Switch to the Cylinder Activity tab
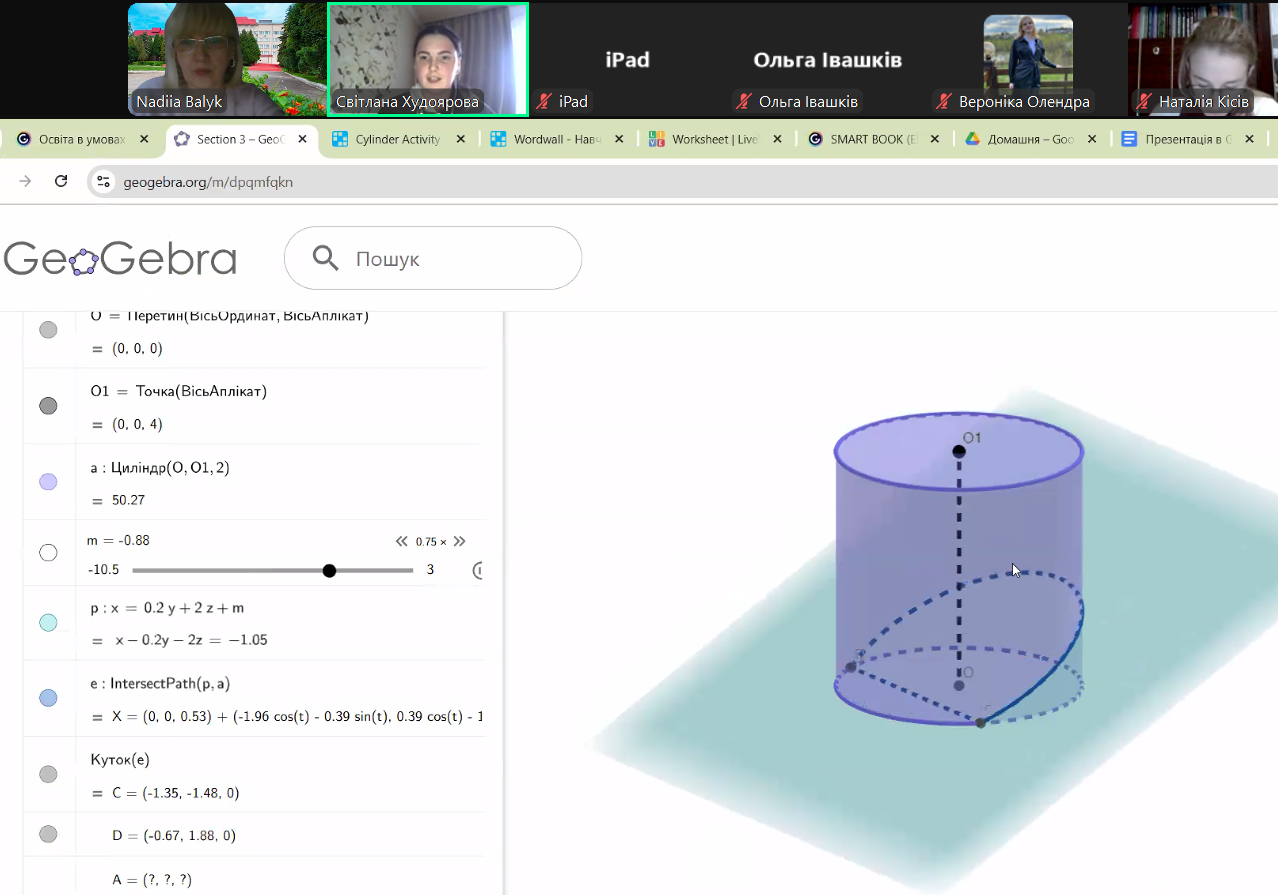The width and height of the screenshot is (1278, 895). [x=397, y=139]
